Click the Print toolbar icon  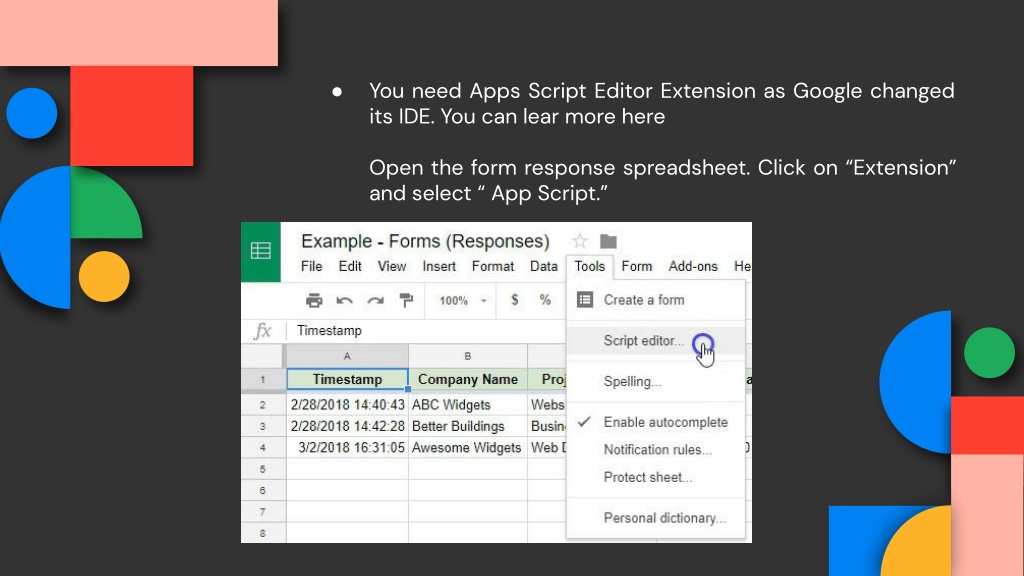314,300
